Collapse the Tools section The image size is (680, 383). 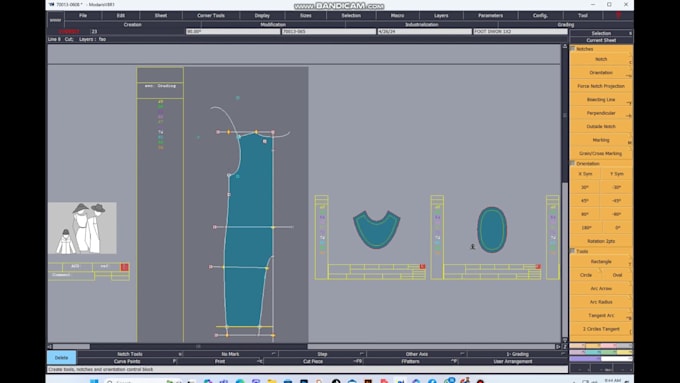click(572, 251)
